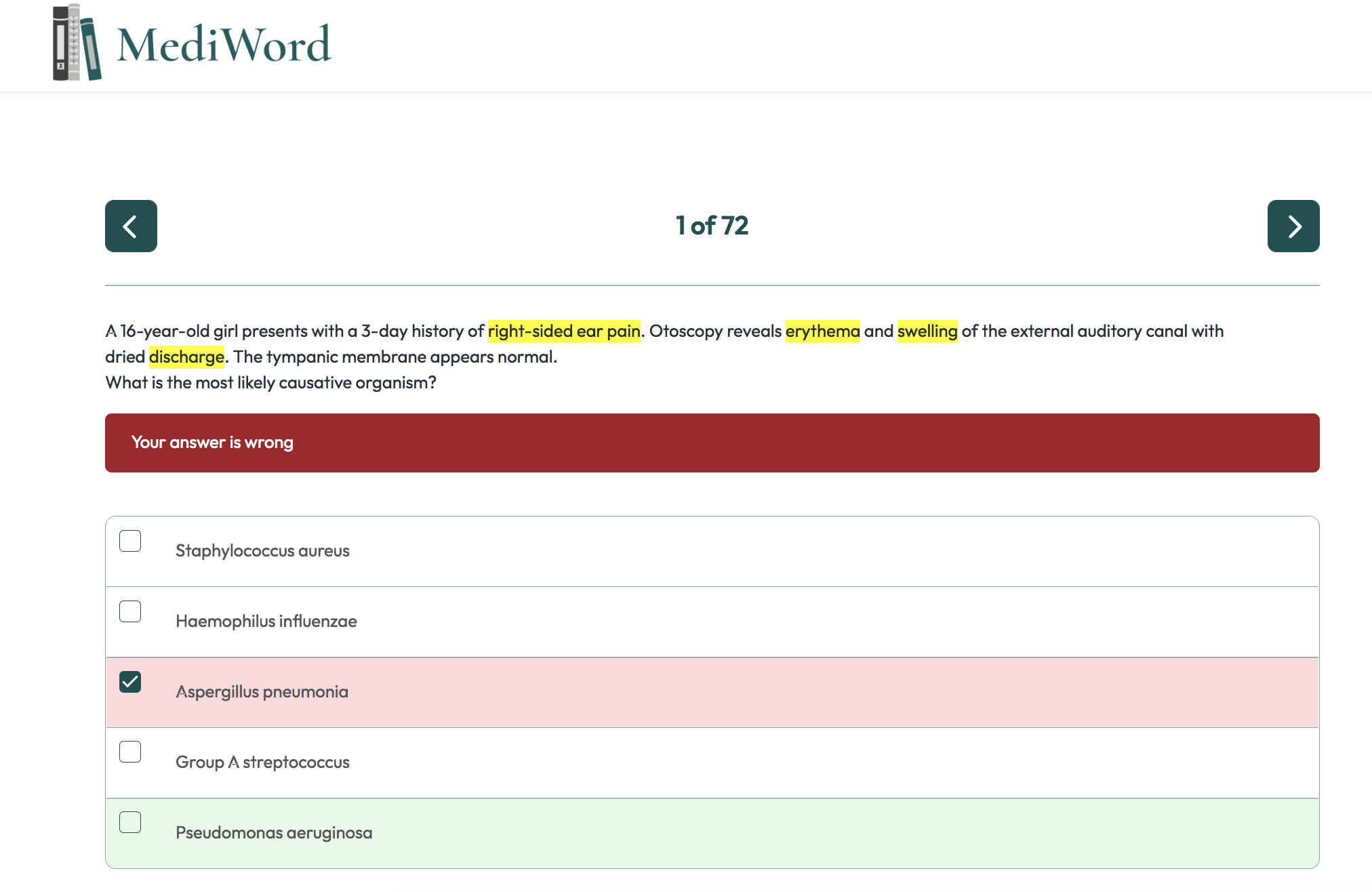Go to the next question arrow
This screenshot has width=1372, height=892.
(1293, 226)
